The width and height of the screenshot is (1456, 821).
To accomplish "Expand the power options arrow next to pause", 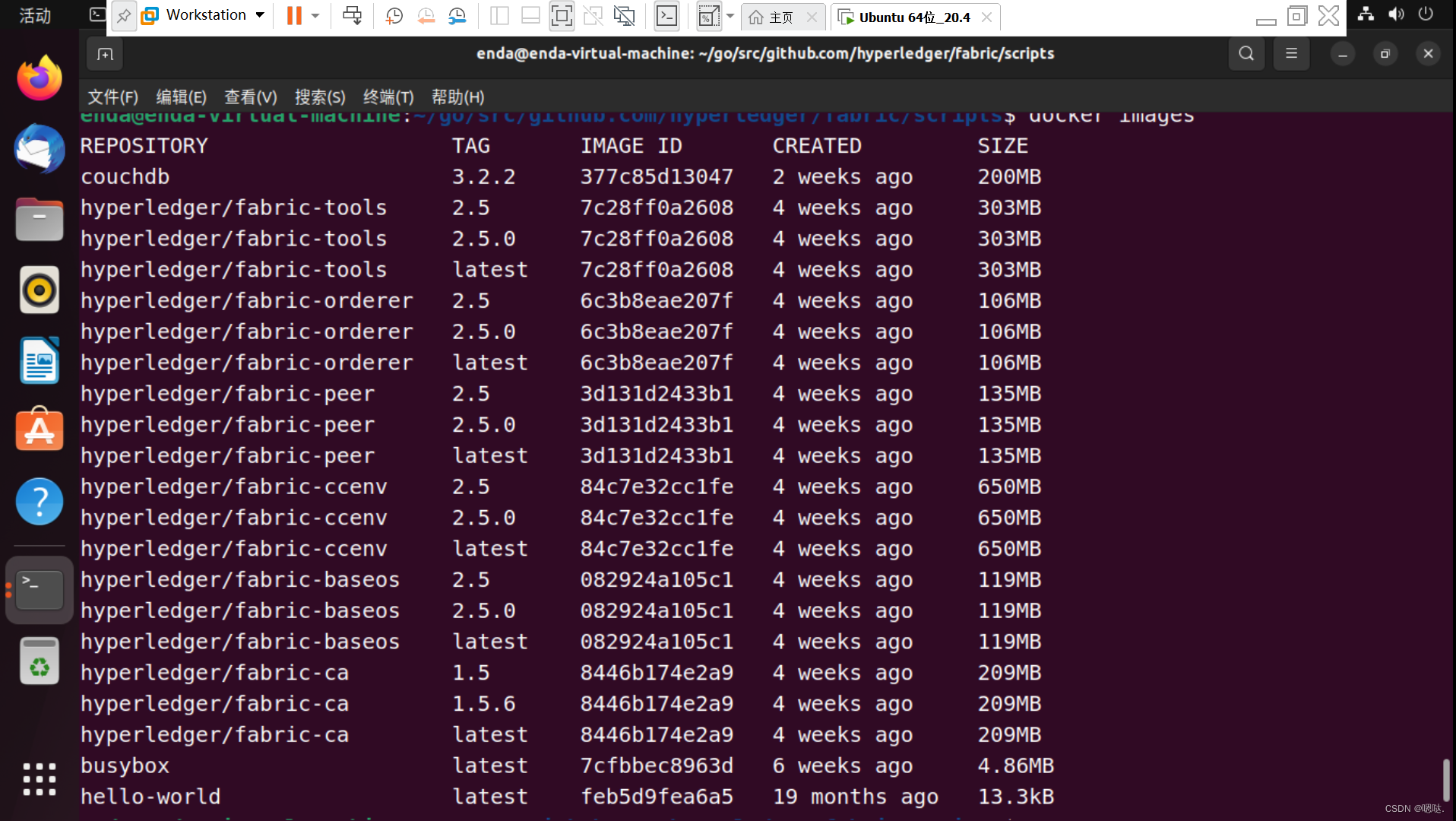I will coord(315,15).
